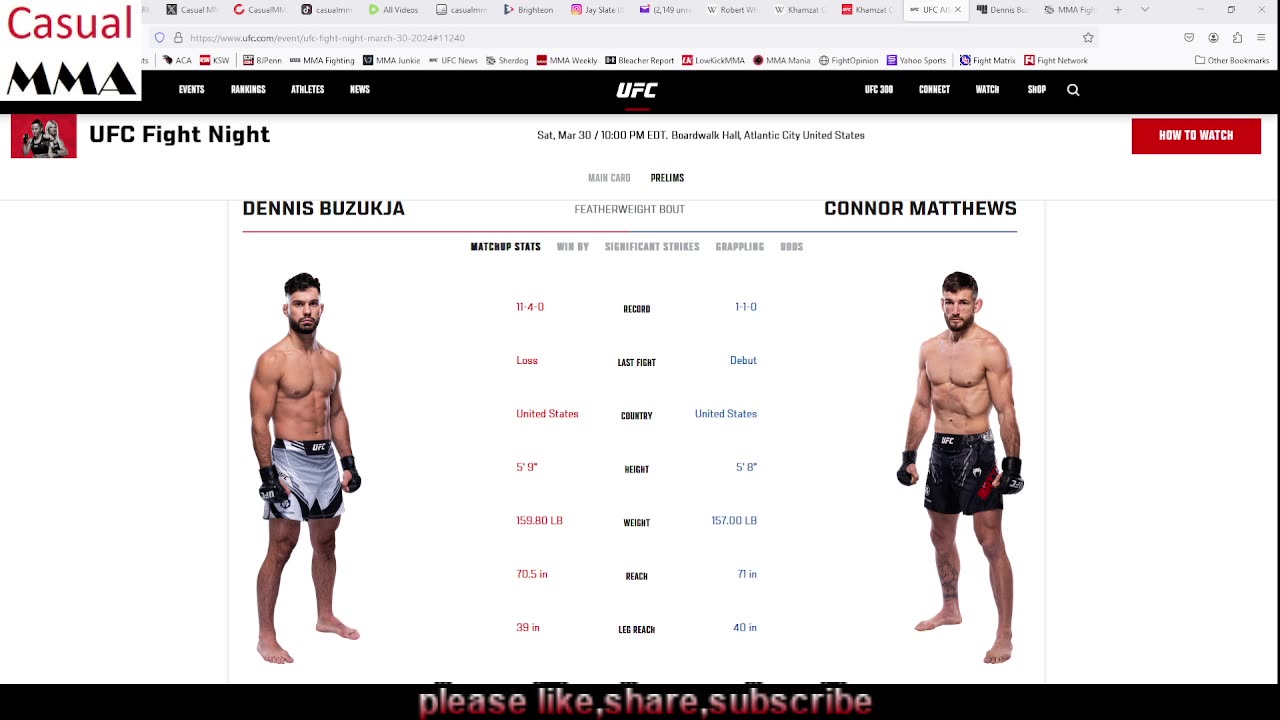Open the Sherdog bookmark
Screen dimensions: 1280x720
(507, 61)
